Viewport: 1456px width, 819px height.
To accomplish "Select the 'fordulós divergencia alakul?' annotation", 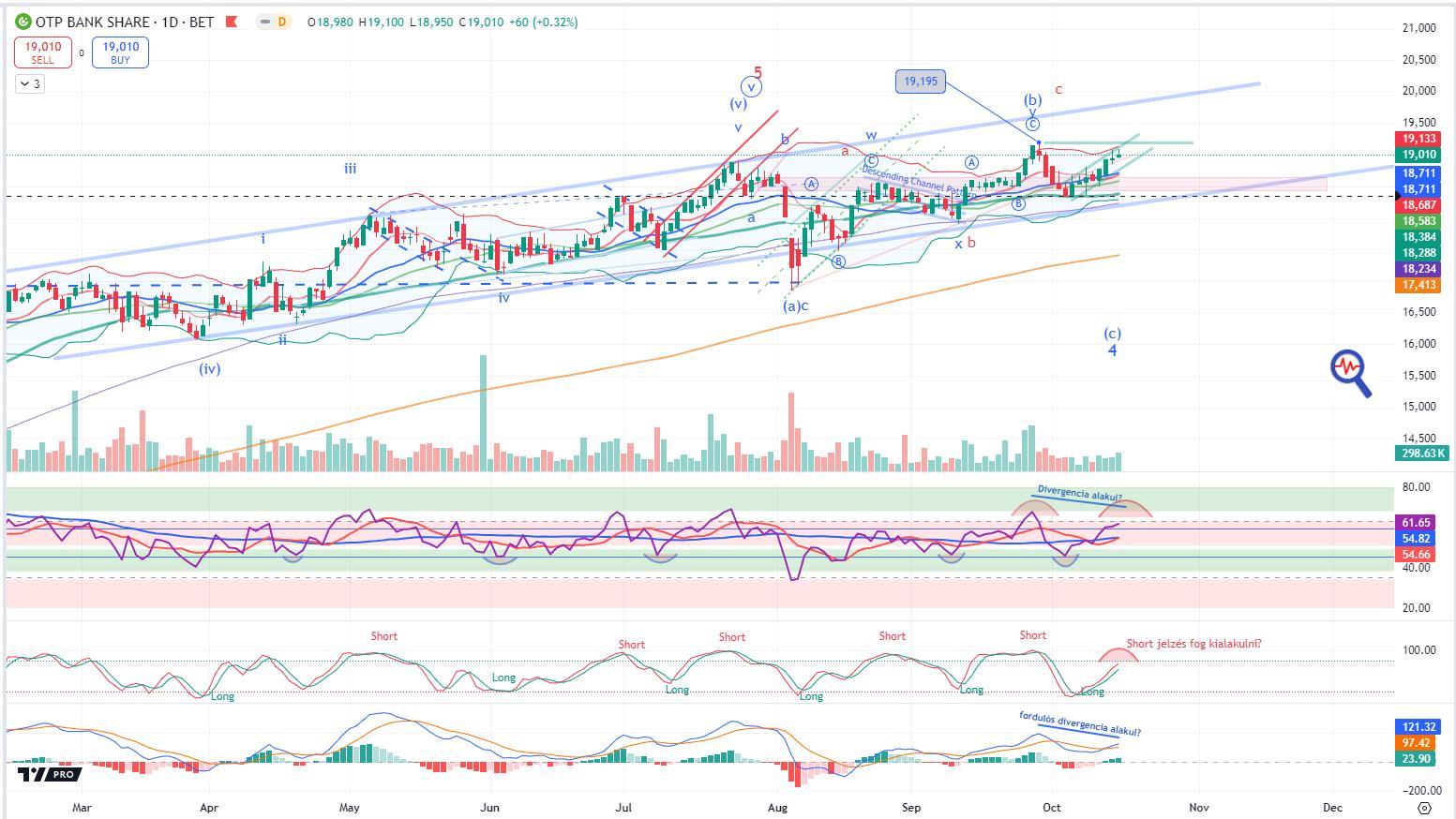I will tap(1080, 723).
